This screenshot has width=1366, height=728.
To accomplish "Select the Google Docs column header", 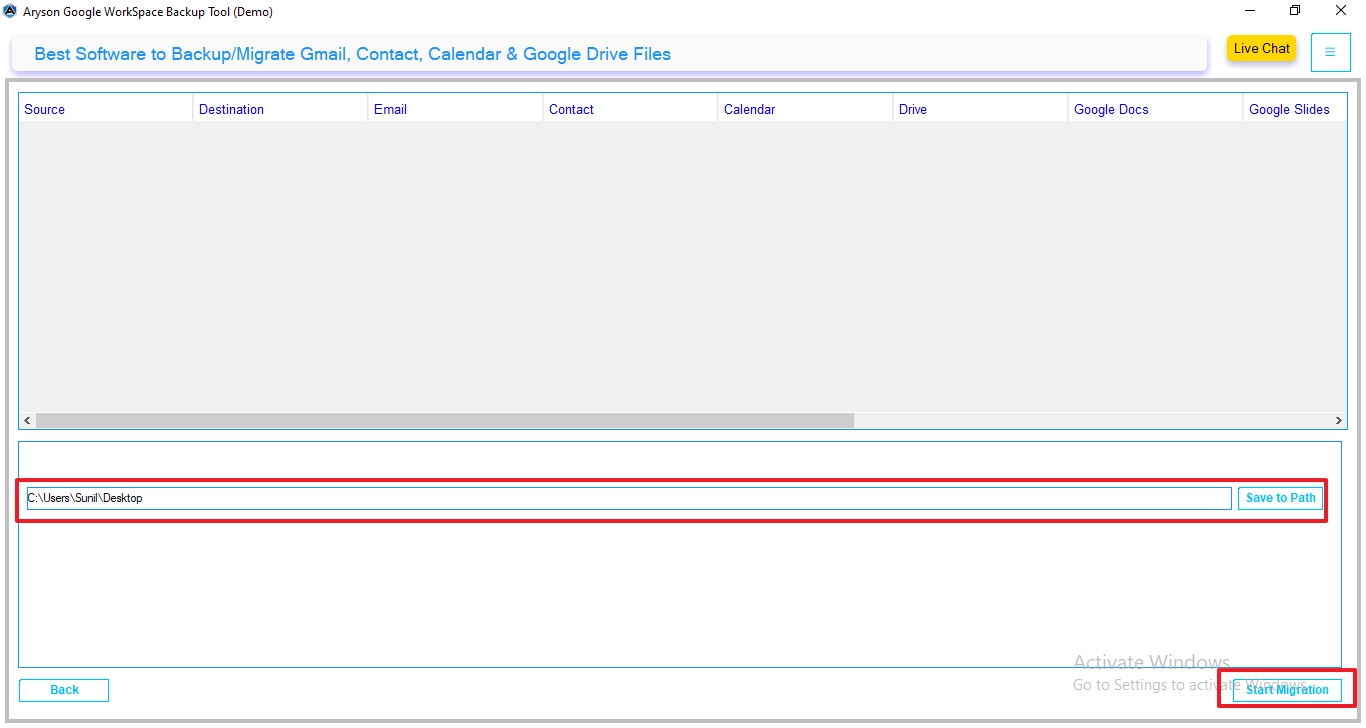I will [1155, 109].
